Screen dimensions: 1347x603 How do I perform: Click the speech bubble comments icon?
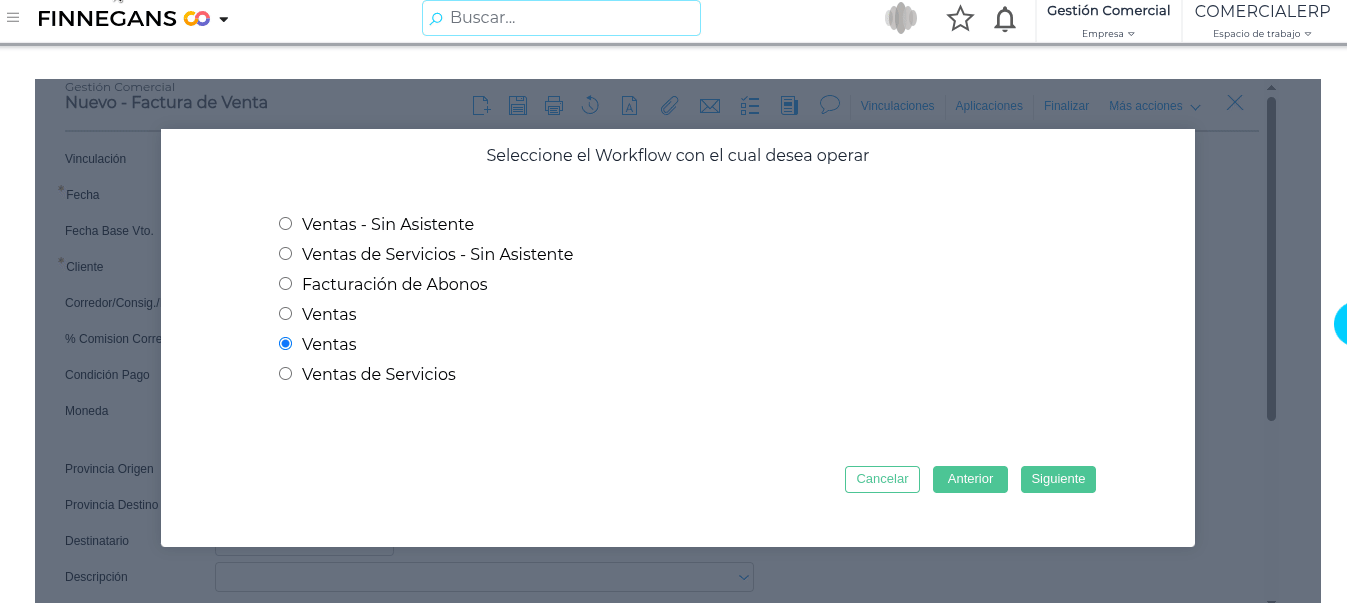829,104
